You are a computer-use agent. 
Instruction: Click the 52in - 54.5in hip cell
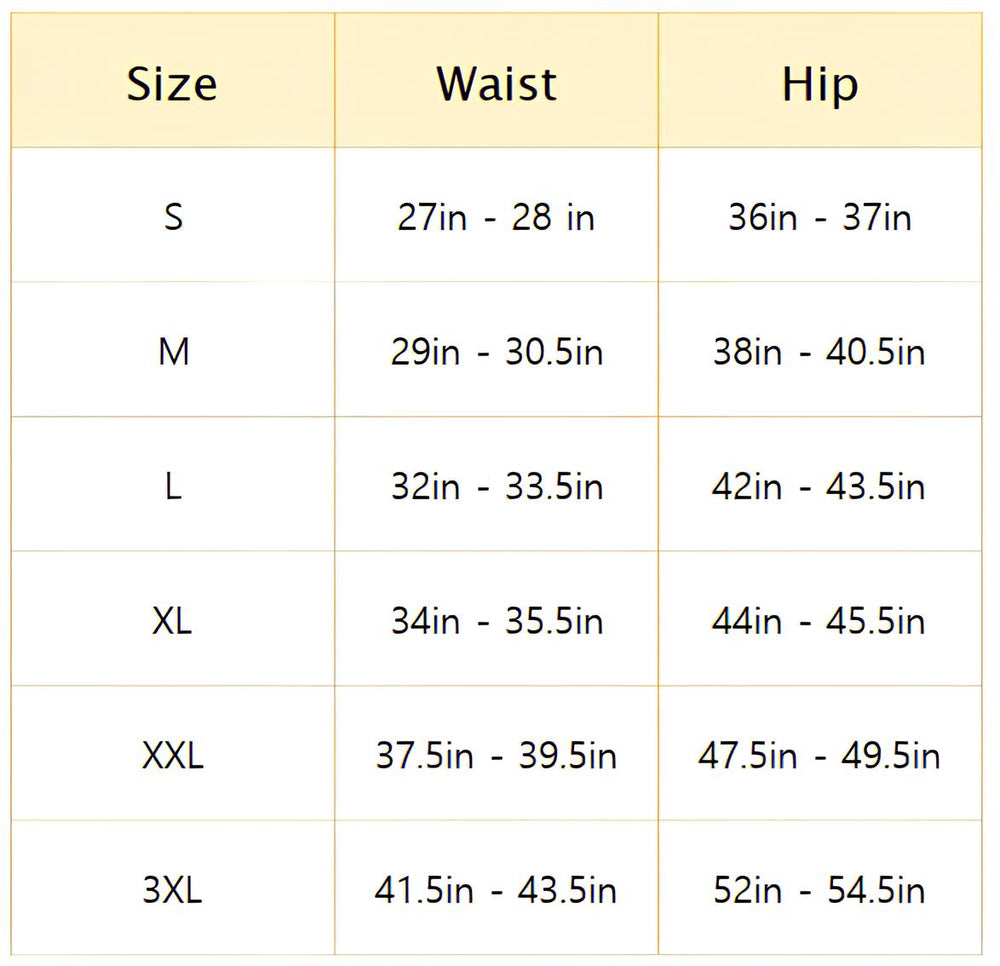tap(819, 889)
